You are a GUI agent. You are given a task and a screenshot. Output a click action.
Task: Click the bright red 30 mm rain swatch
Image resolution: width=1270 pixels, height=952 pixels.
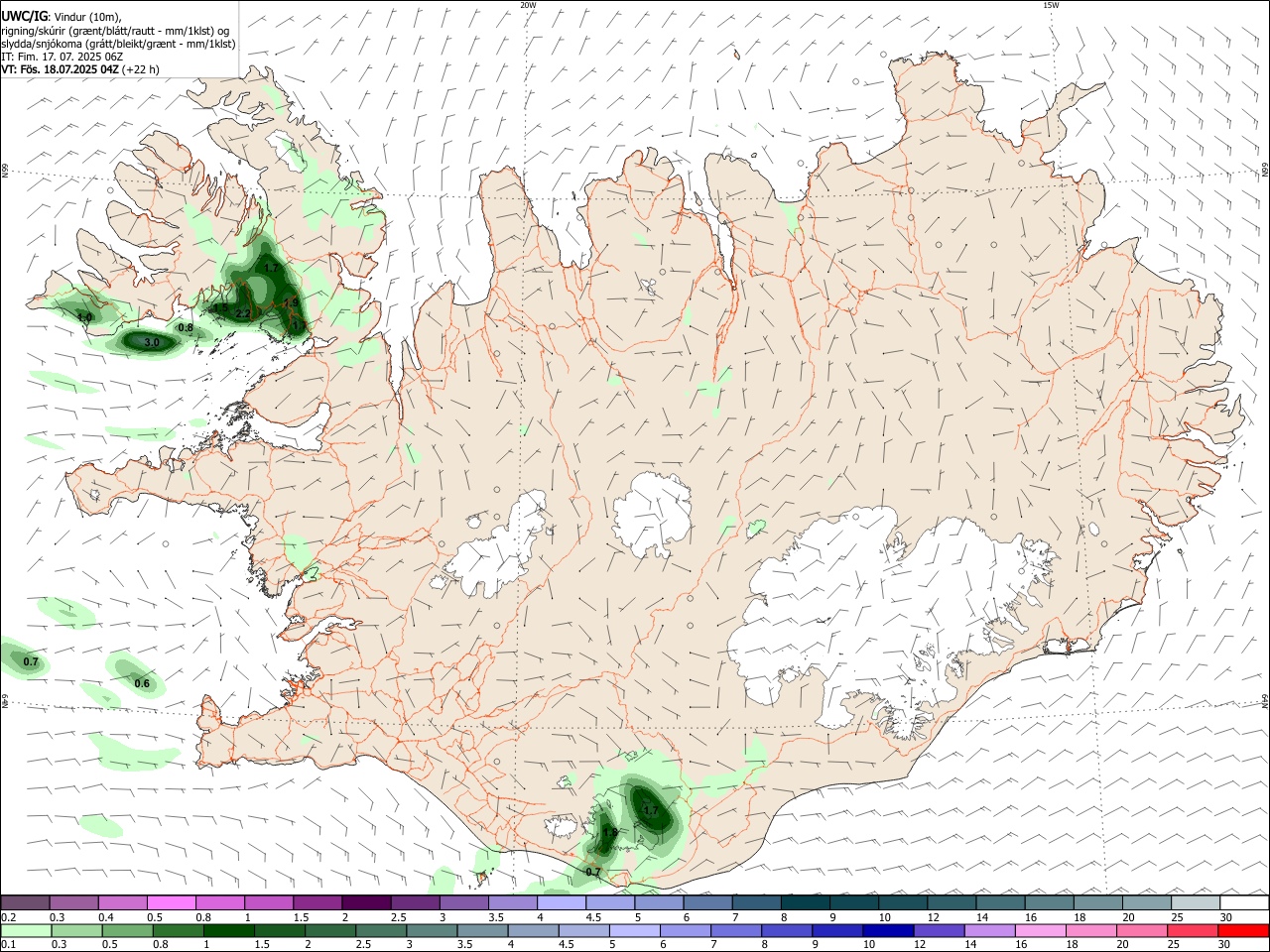[x=1243, y=930]
